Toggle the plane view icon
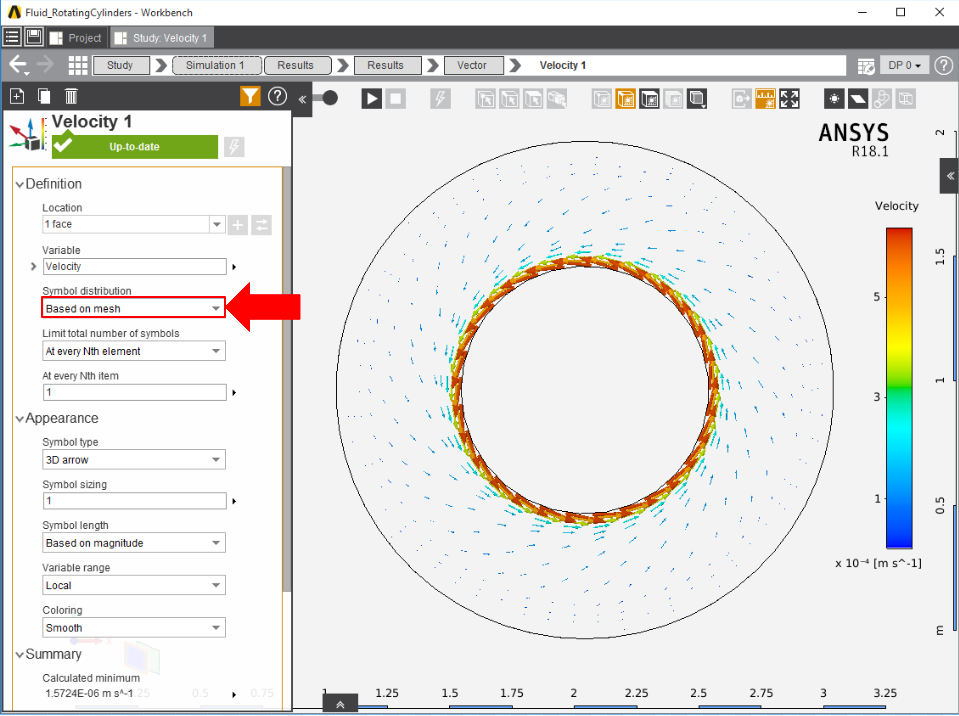Viewport: 959px width, 716px height. click(x=857, y=98)
